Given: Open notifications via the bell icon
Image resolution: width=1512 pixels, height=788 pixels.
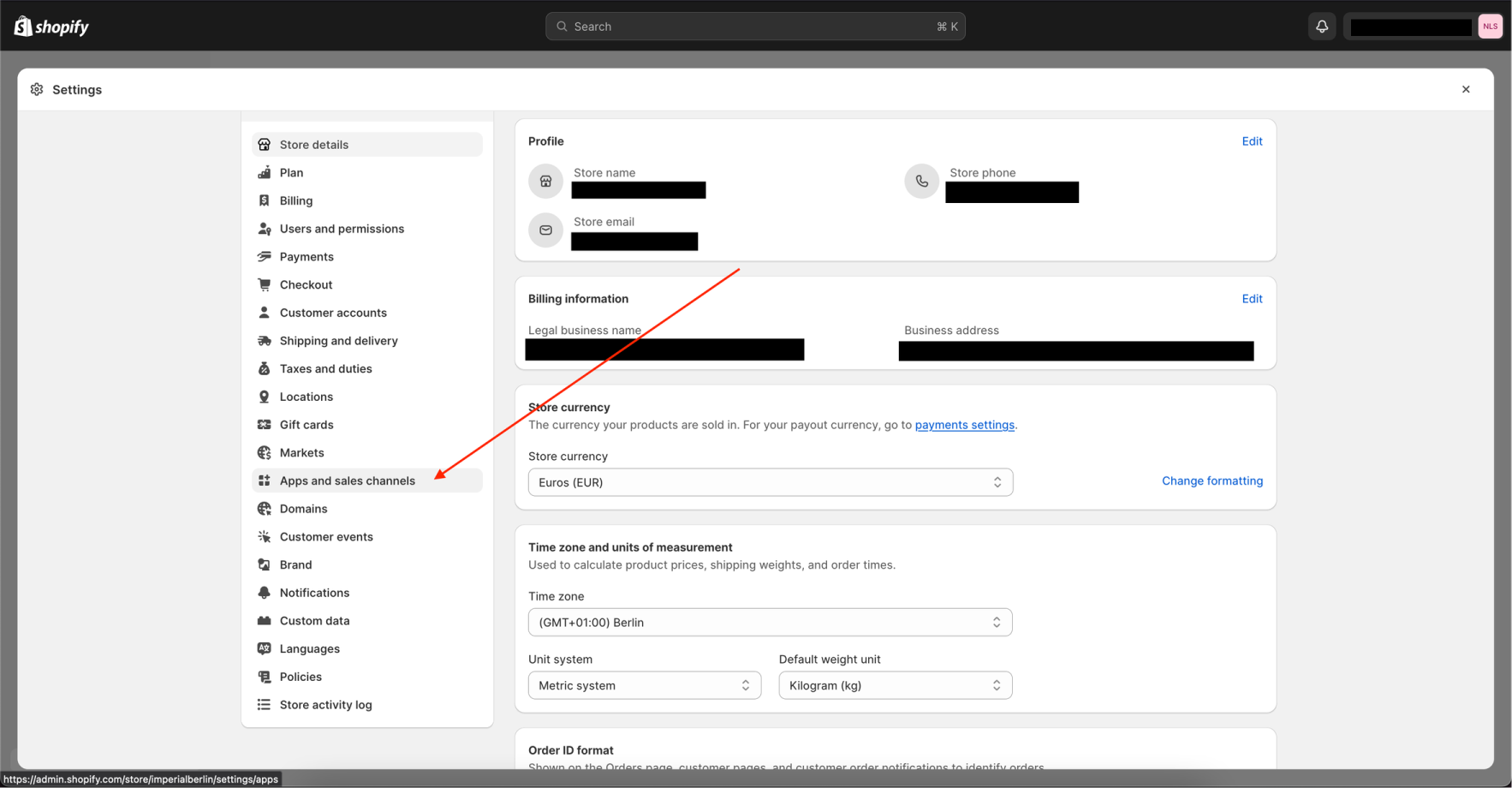Looking at the screenshot, I should coord(1322,26).
